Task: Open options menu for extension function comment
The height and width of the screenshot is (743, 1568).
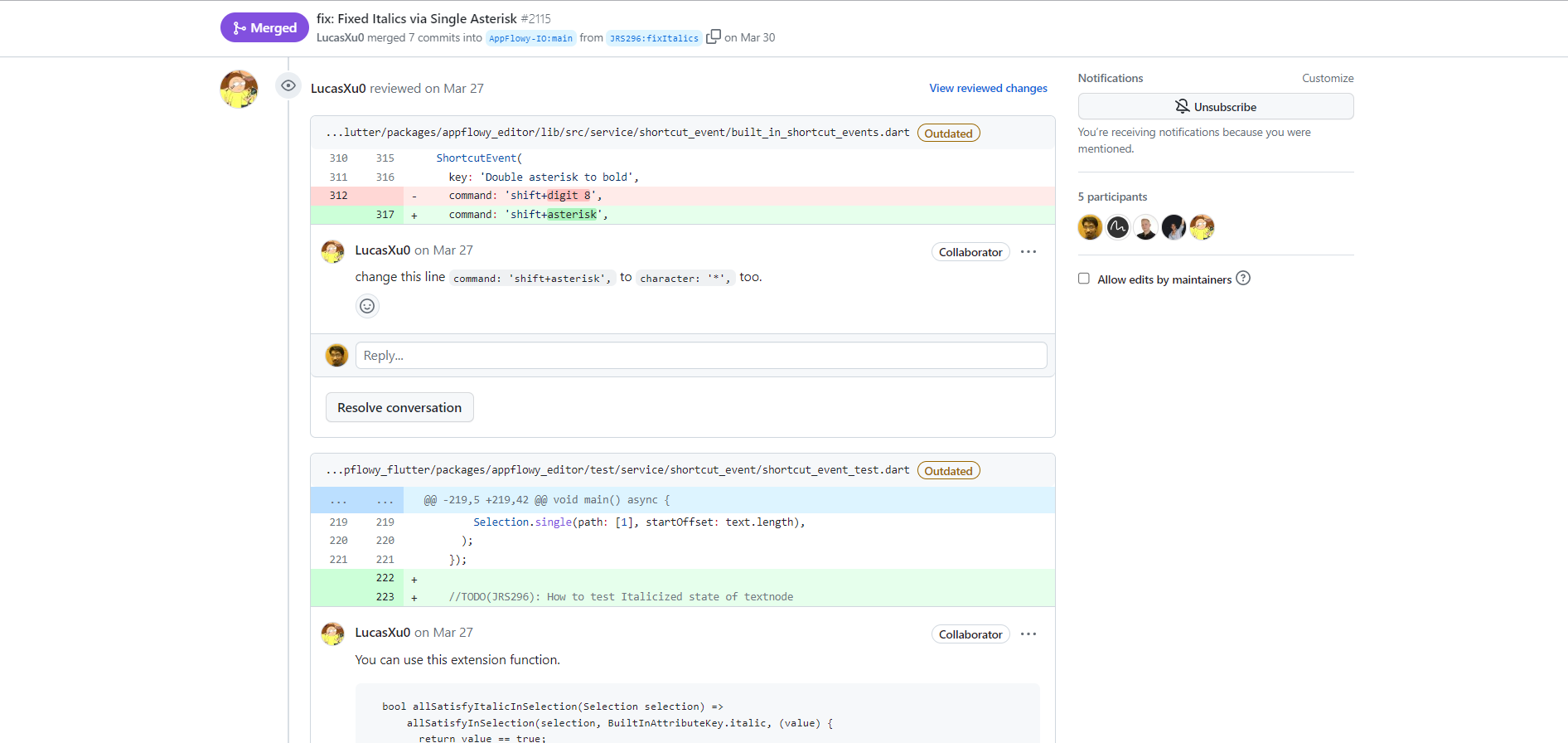Action: (x=1028, y=634)
